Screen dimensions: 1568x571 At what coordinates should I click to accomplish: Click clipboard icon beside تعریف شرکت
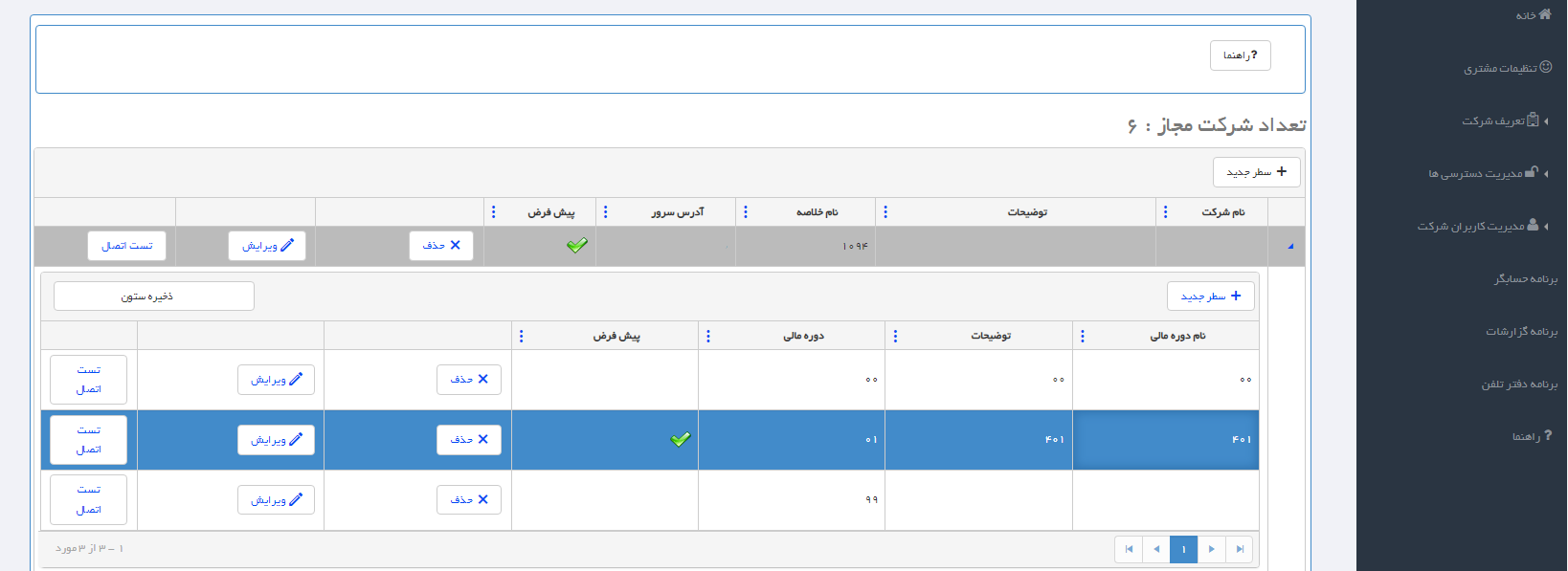[1534, 120]
